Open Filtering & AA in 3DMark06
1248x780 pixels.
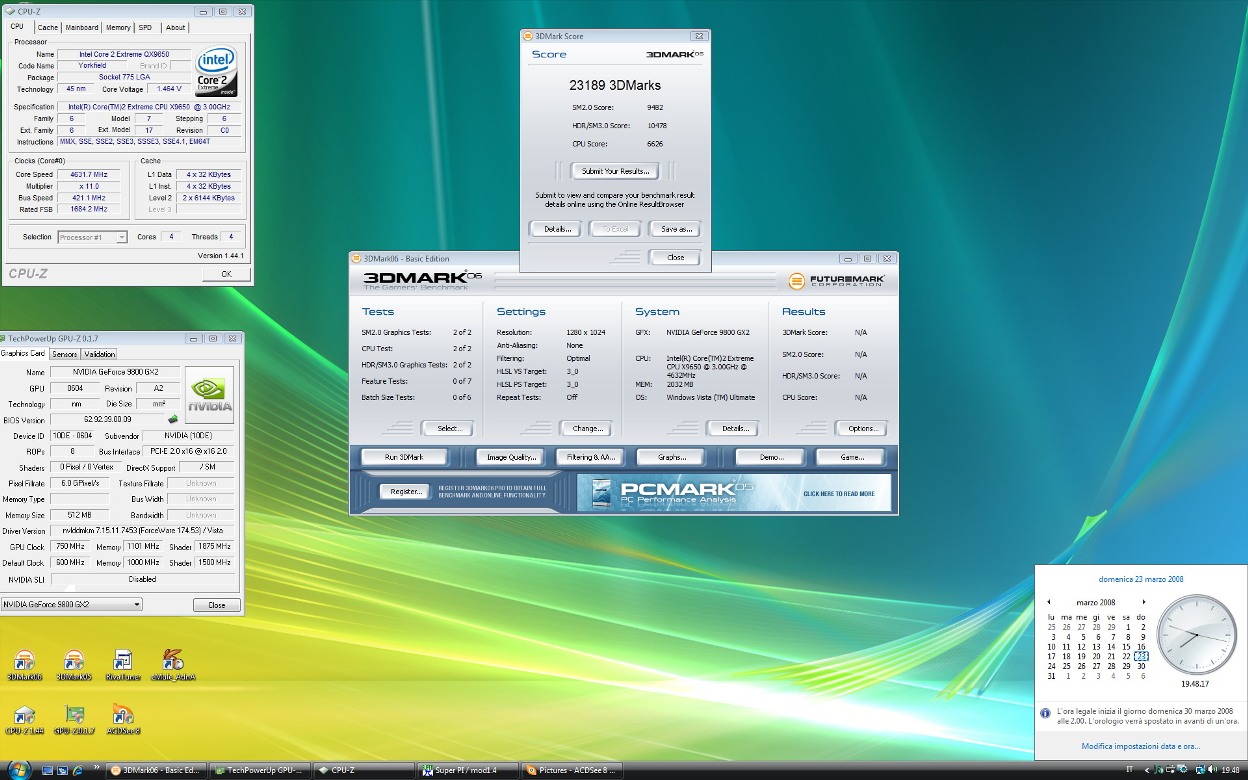pos(592,457)
